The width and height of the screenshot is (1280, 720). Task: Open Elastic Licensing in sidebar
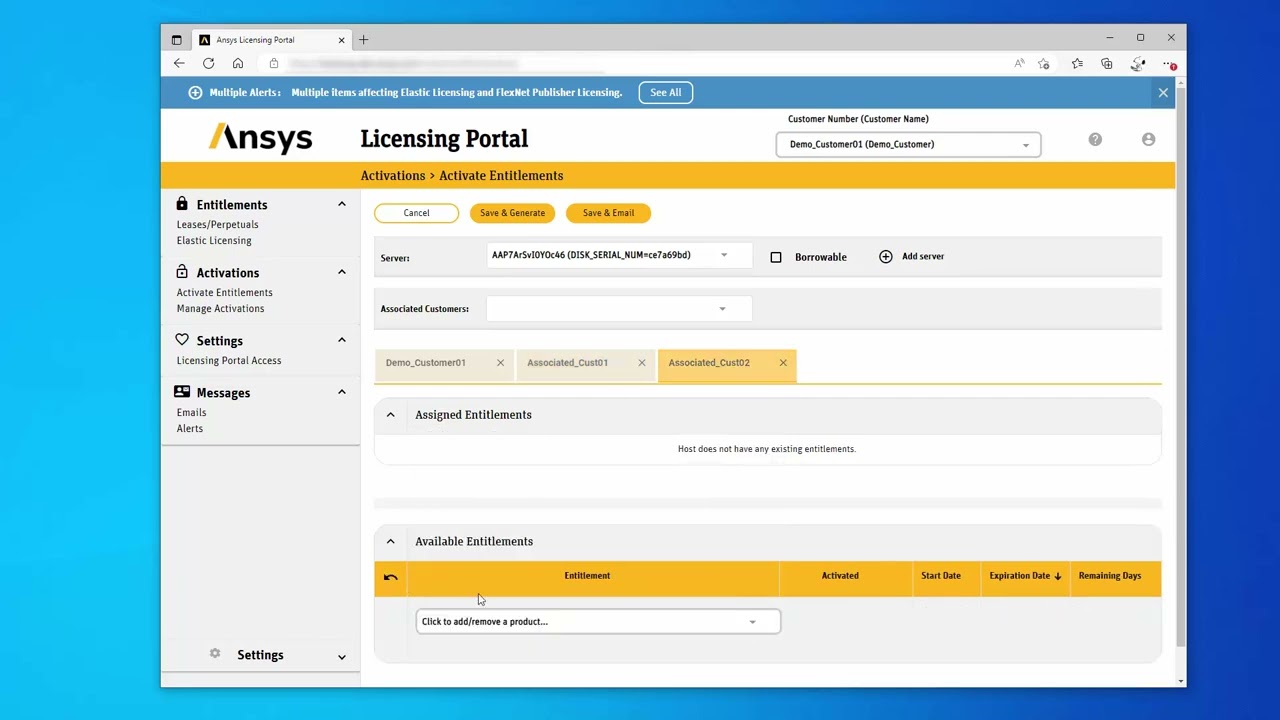tap(214, 241)
